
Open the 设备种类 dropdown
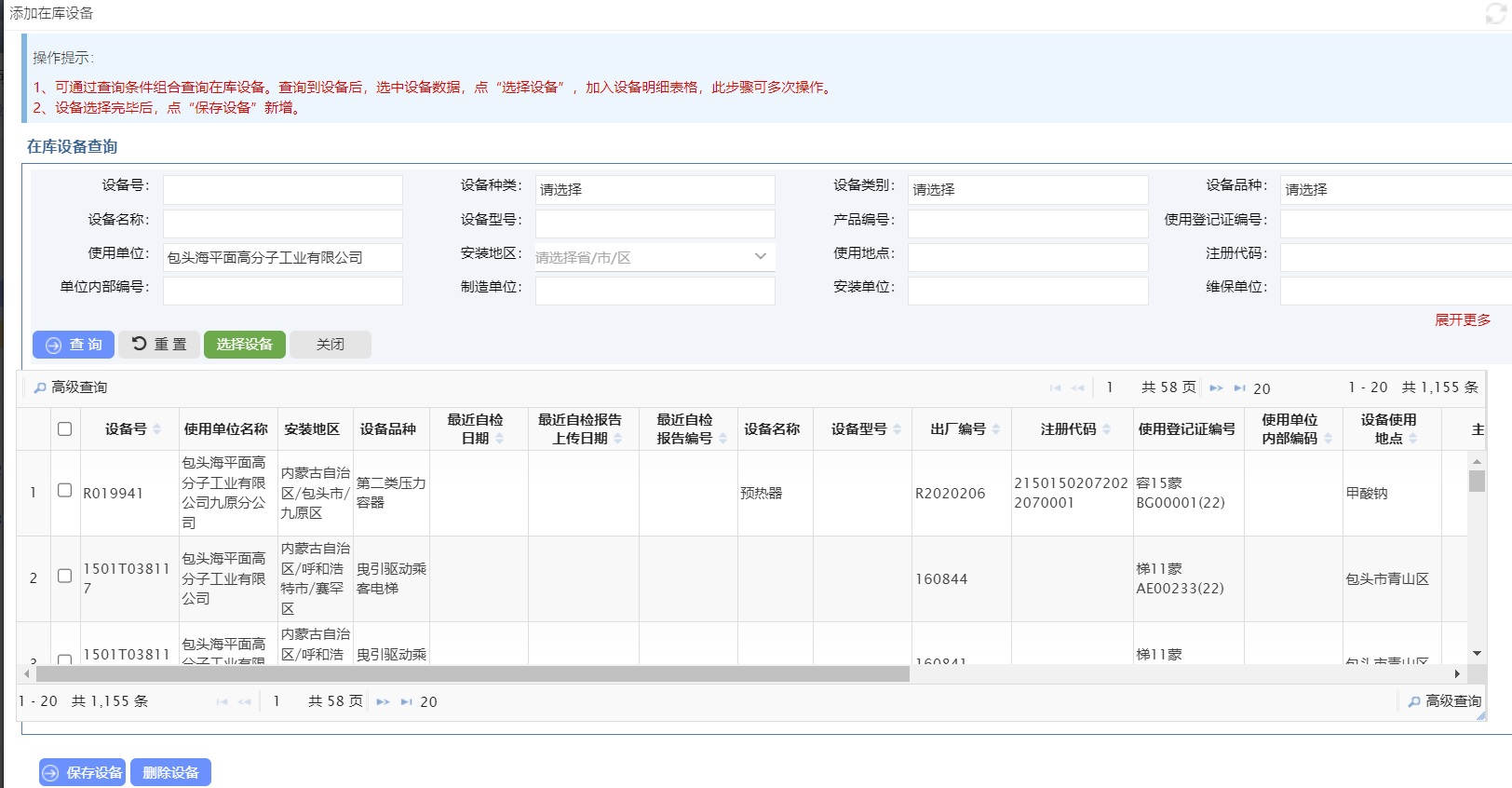pos(655,190)
